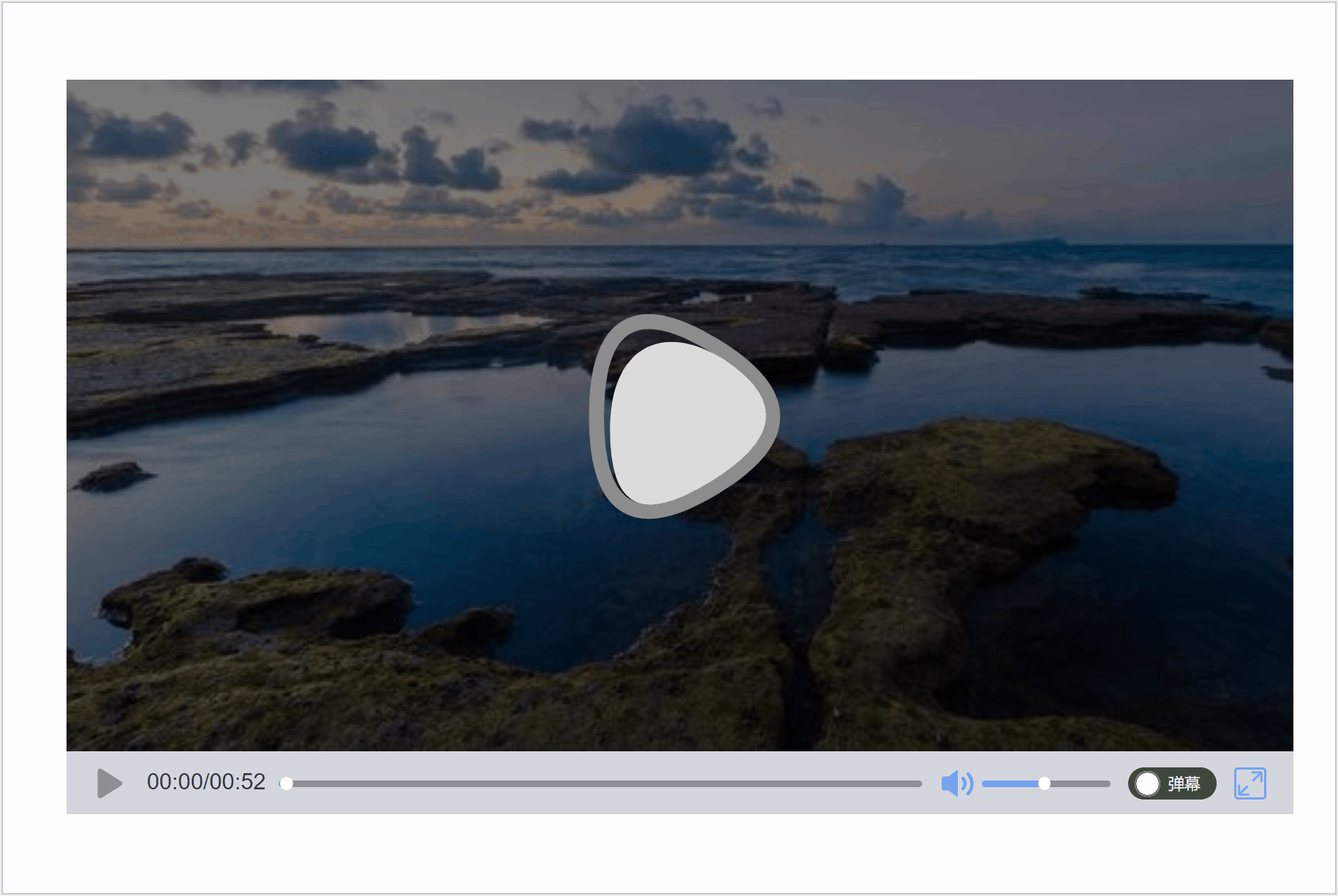
Task: Click the 00:00/00:52 time display
Action: click(x=206, y=782)
